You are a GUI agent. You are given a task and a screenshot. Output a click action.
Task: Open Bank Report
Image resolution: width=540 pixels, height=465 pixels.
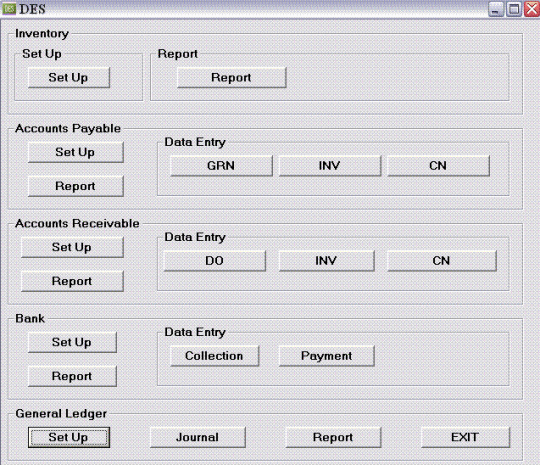coord(72,376)
